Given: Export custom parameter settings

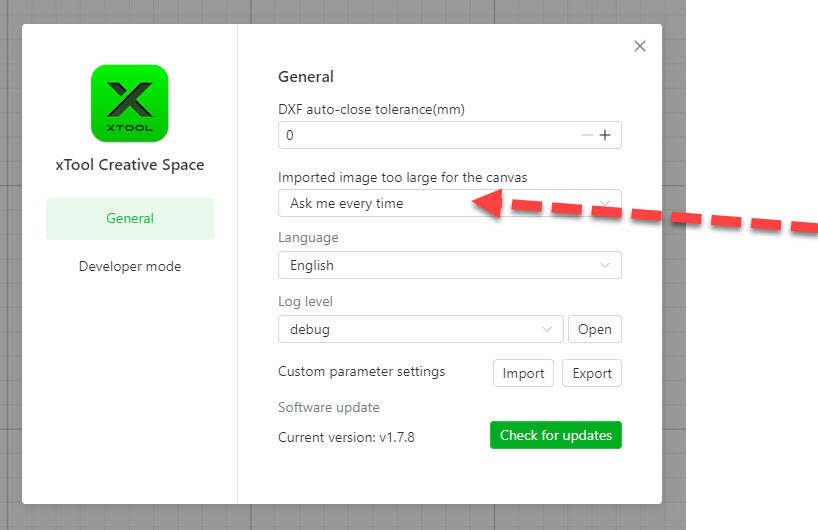Looking at the screenshot, I should tap(592, 373).
